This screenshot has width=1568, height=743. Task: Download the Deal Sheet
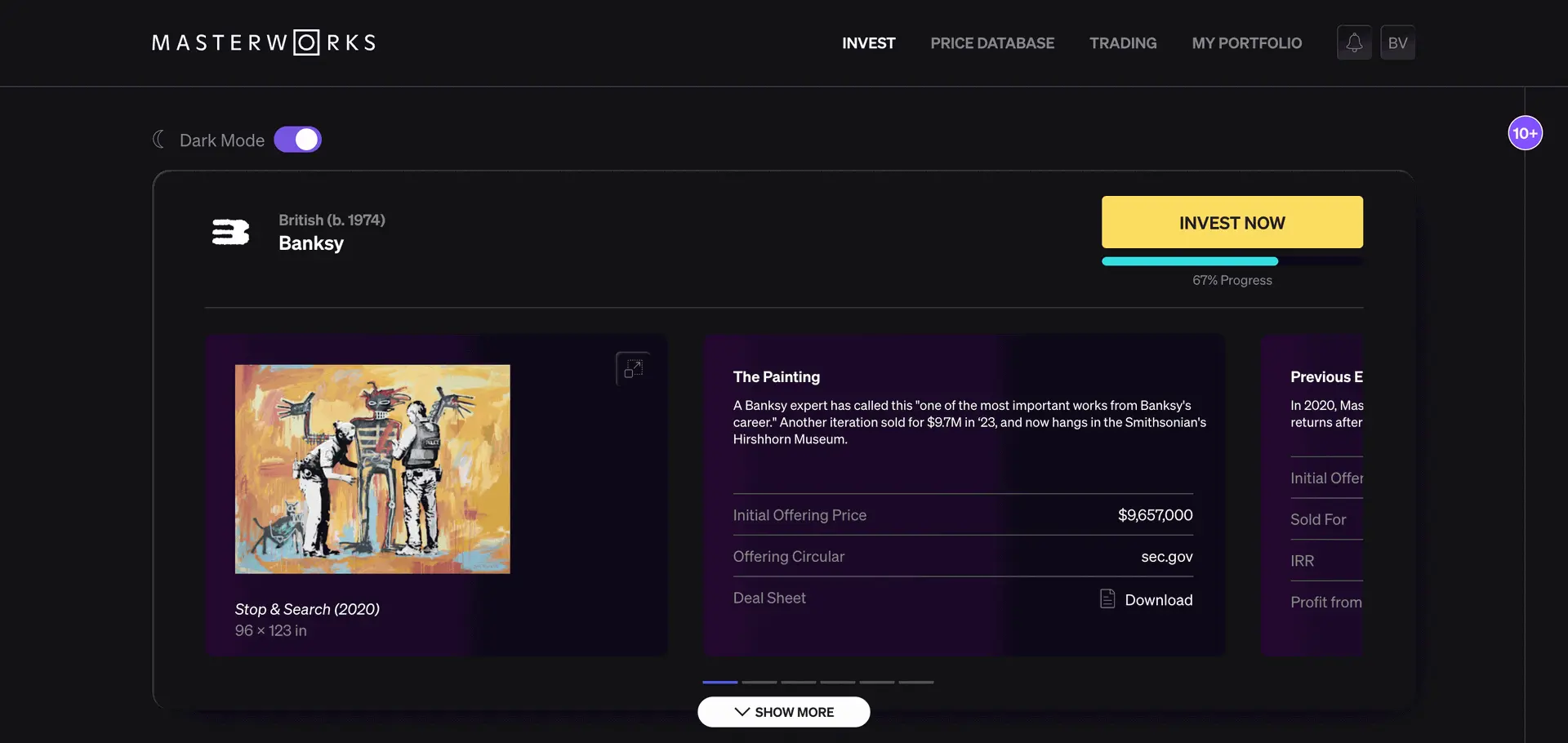[1159, 600]
